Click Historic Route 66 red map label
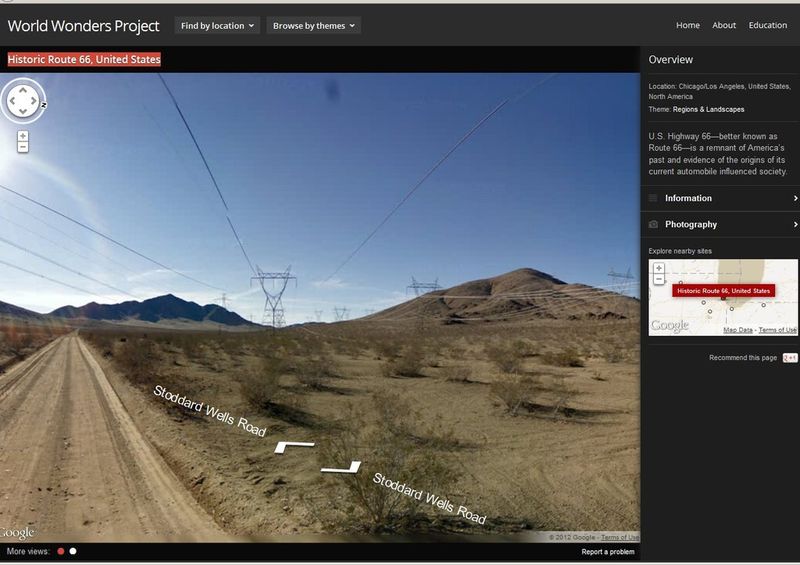 click(723, 291)
